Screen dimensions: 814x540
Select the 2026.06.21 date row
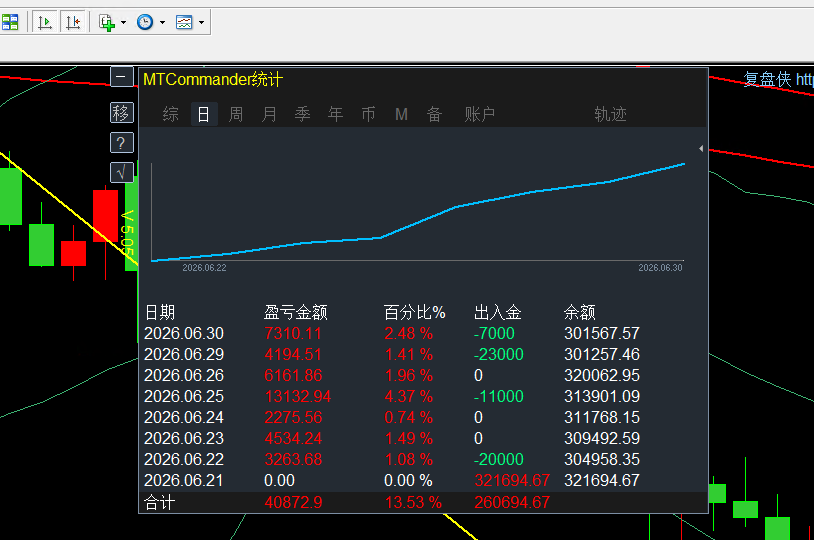pos(184,481)
